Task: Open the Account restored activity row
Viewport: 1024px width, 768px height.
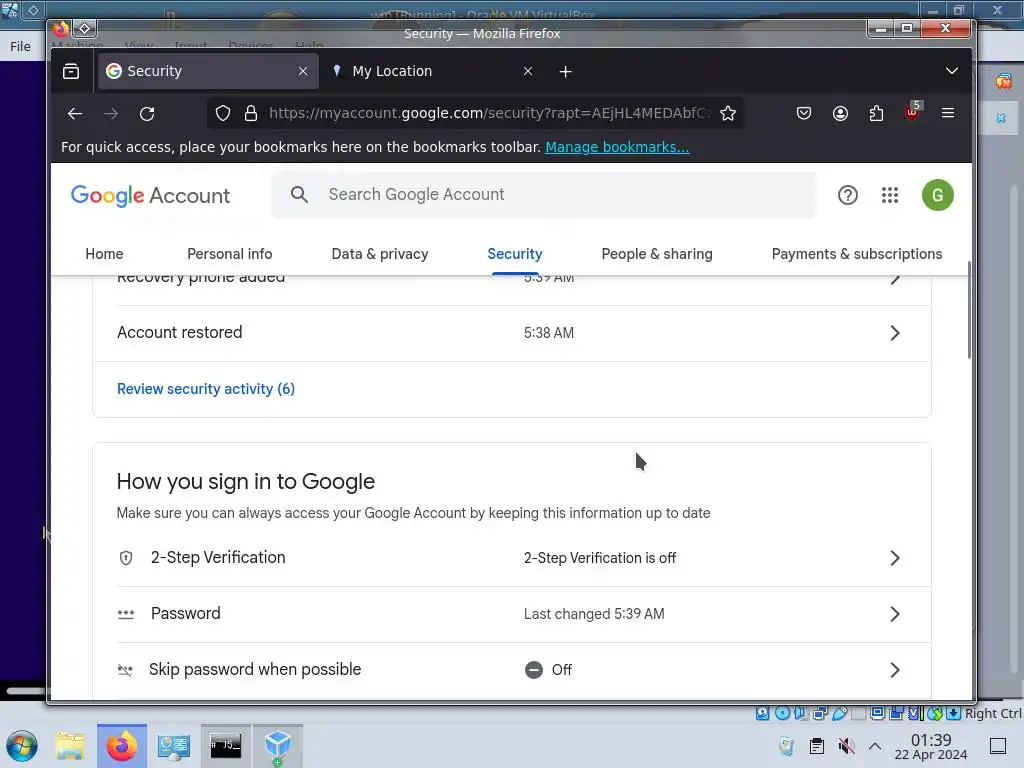Action: 512,333
